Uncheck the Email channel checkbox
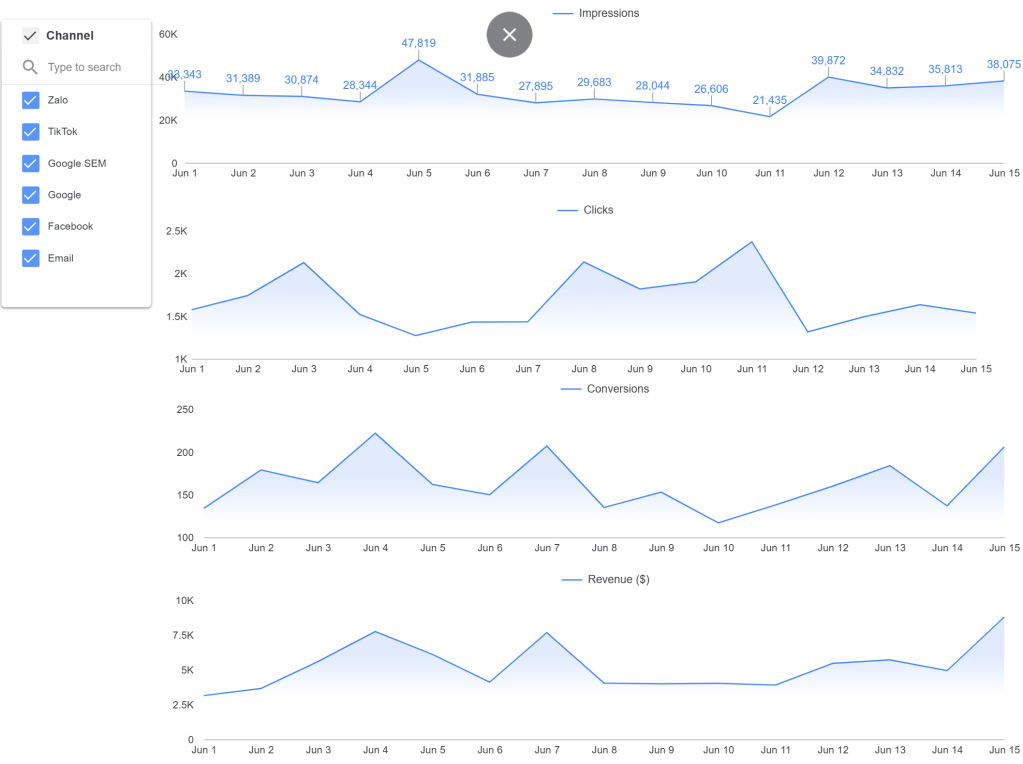 pyautogui.click(x=30, y=258)
